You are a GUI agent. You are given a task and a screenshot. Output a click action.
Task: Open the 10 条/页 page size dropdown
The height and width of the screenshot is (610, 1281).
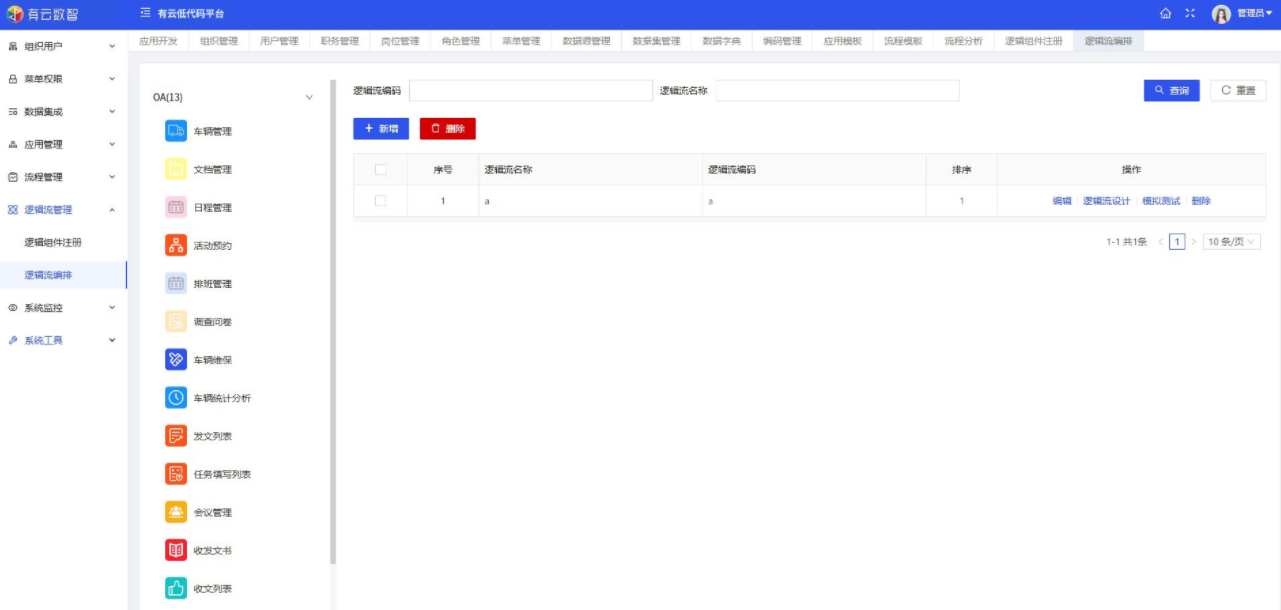1231,242
